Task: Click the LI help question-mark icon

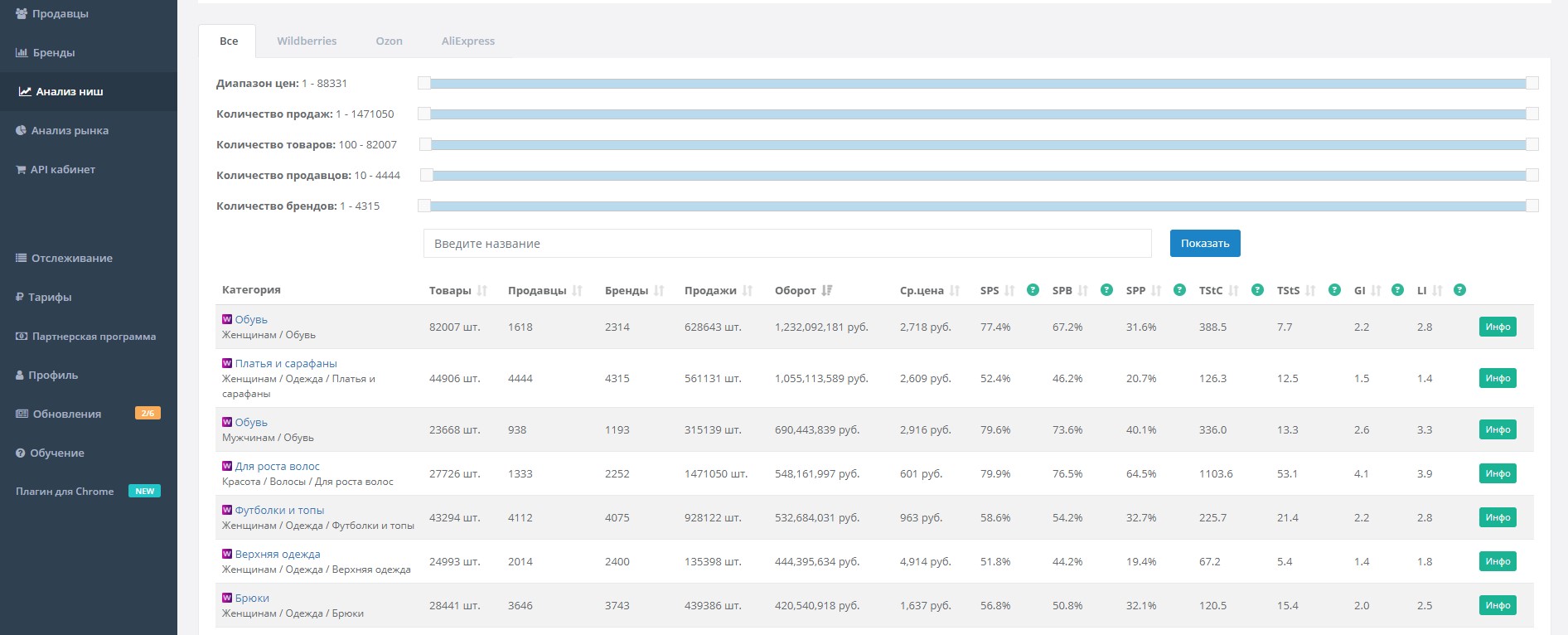Action: (x=1460, y=290)
